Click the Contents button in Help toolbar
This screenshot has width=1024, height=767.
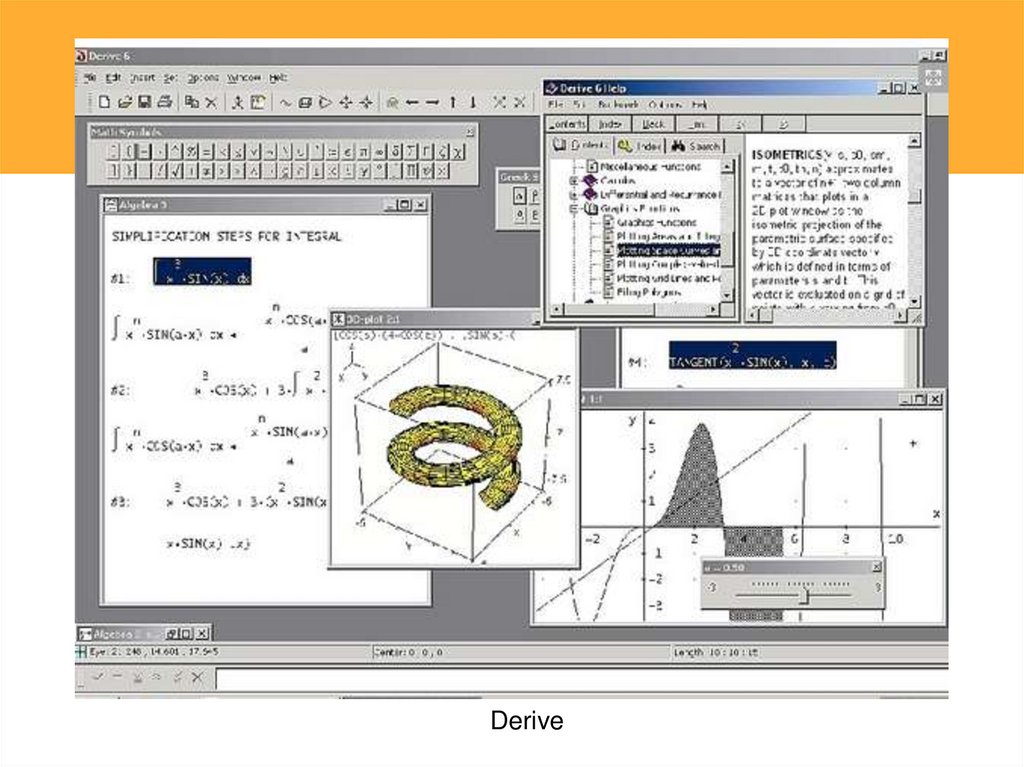tap(568, 123)
